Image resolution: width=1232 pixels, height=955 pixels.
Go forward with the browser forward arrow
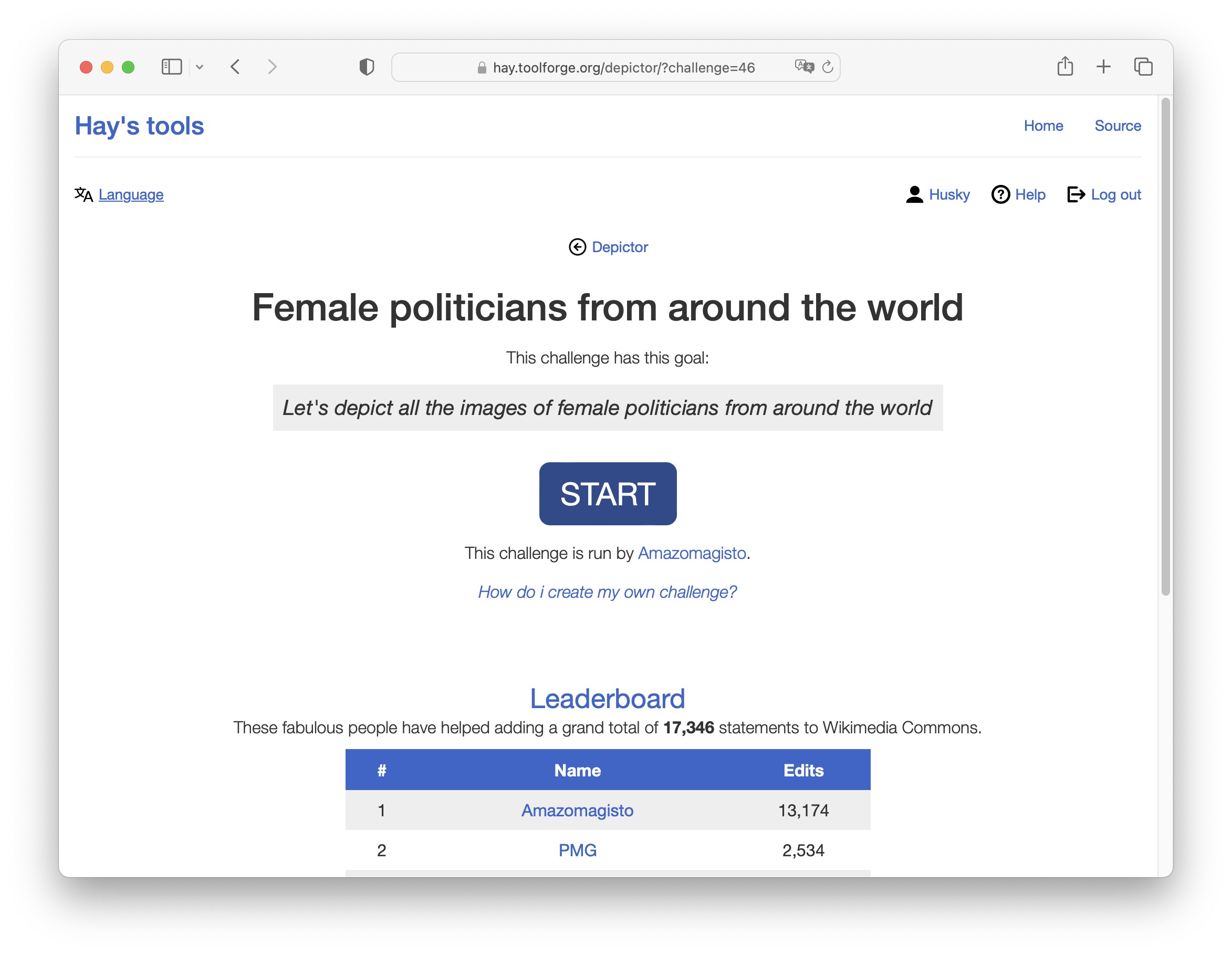pyautogui.click(x=273, y=67)
